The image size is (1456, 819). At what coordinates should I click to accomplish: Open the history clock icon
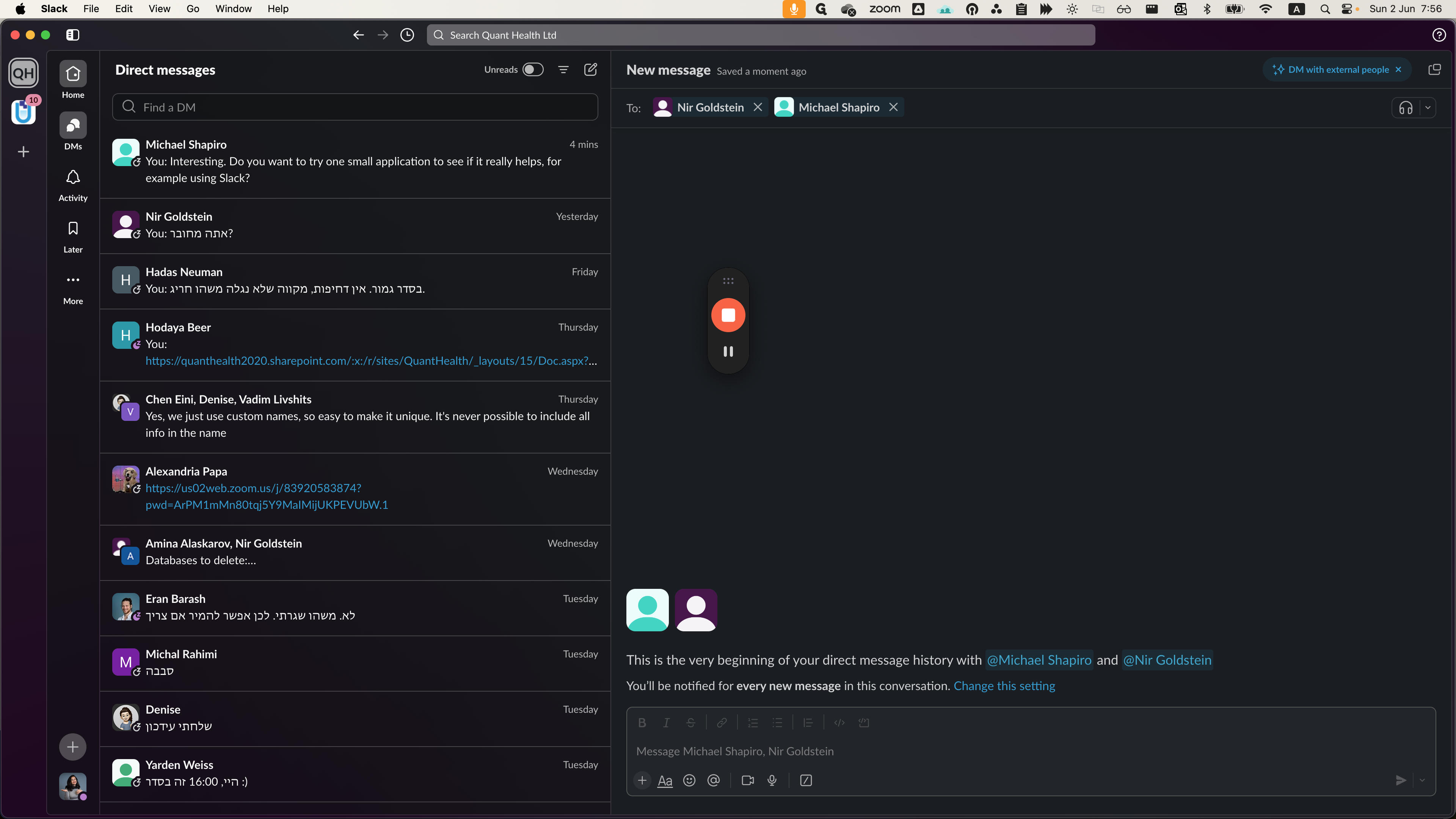pyautogui.click(x=407, y=35)
